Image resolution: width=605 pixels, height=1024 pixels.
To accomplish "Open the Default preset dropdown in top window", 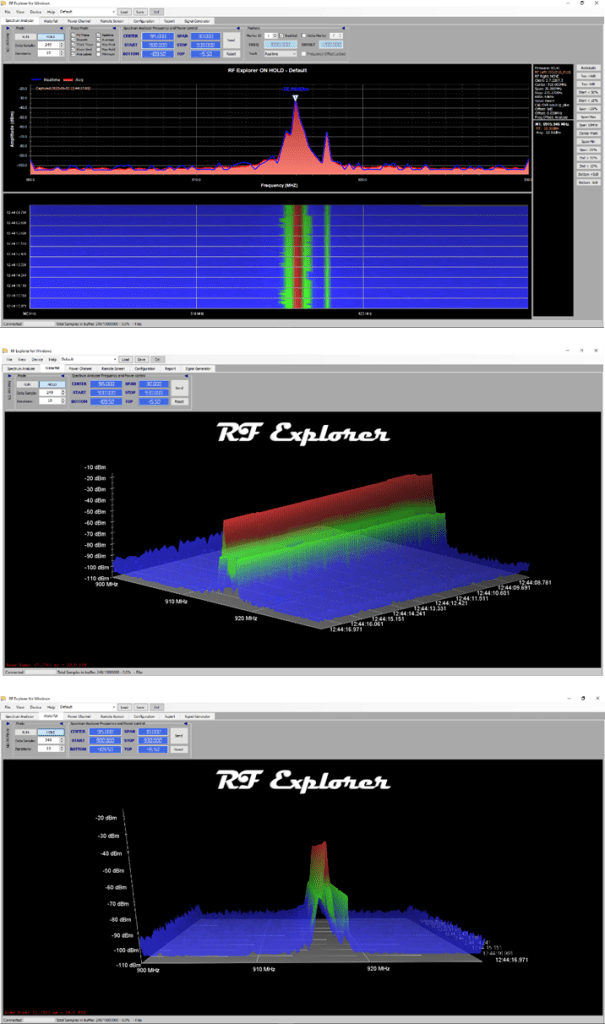I will 88,11.
